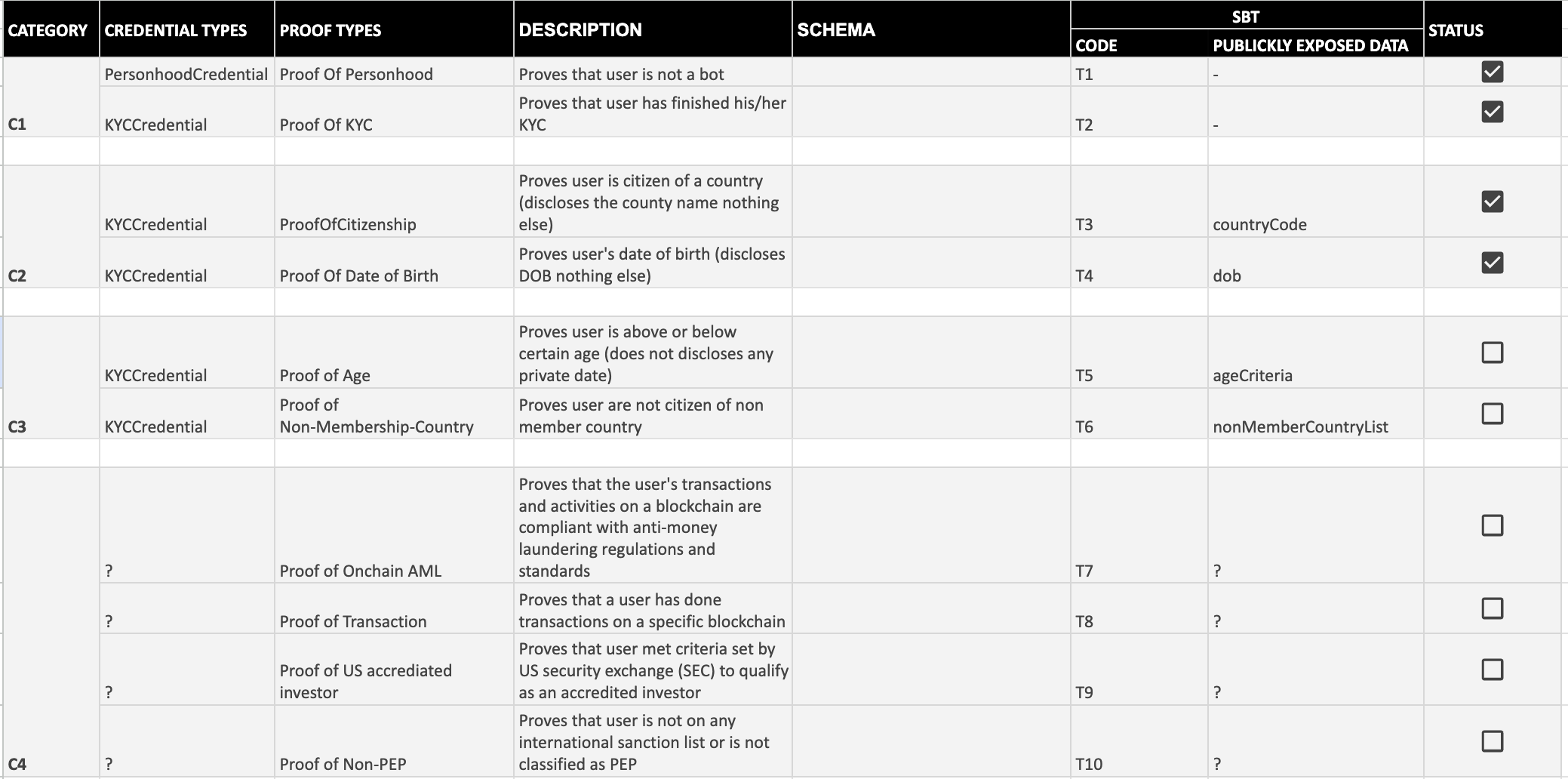Check the Proof of Transaction status box
Screen dimensions: 1568x779
1492,608
